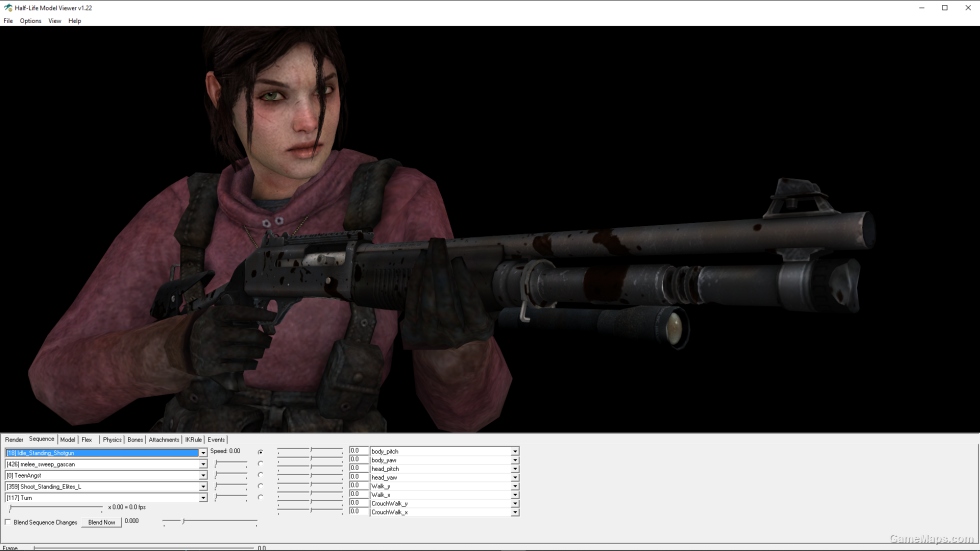Switch to the IKRule tab
980x551 pixels.
coord(193,440)
